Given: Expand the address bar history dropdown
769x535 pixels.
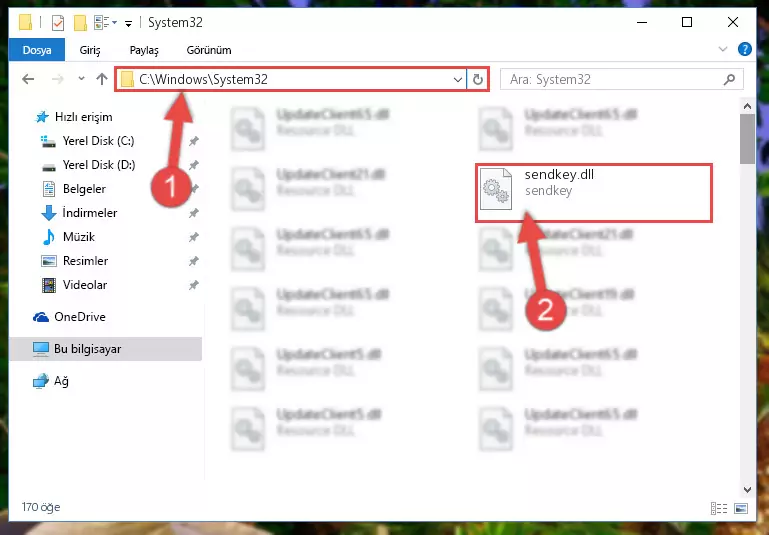Looking at the screenshot, I should (458, 79).
